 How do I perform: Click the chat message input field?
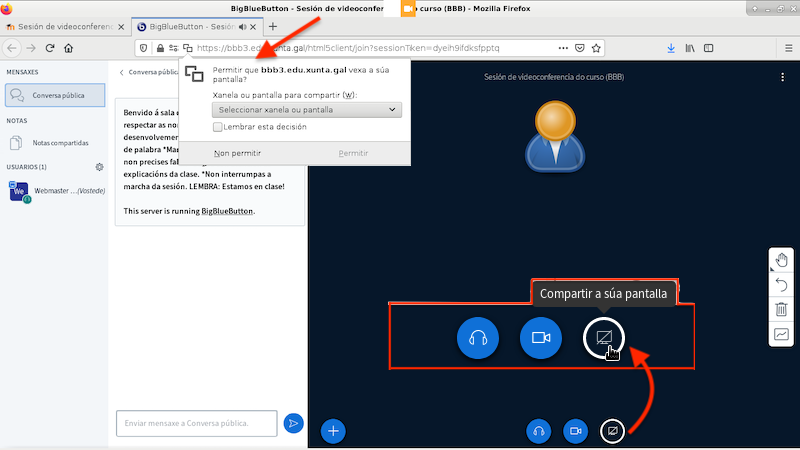tap(196, 423)
